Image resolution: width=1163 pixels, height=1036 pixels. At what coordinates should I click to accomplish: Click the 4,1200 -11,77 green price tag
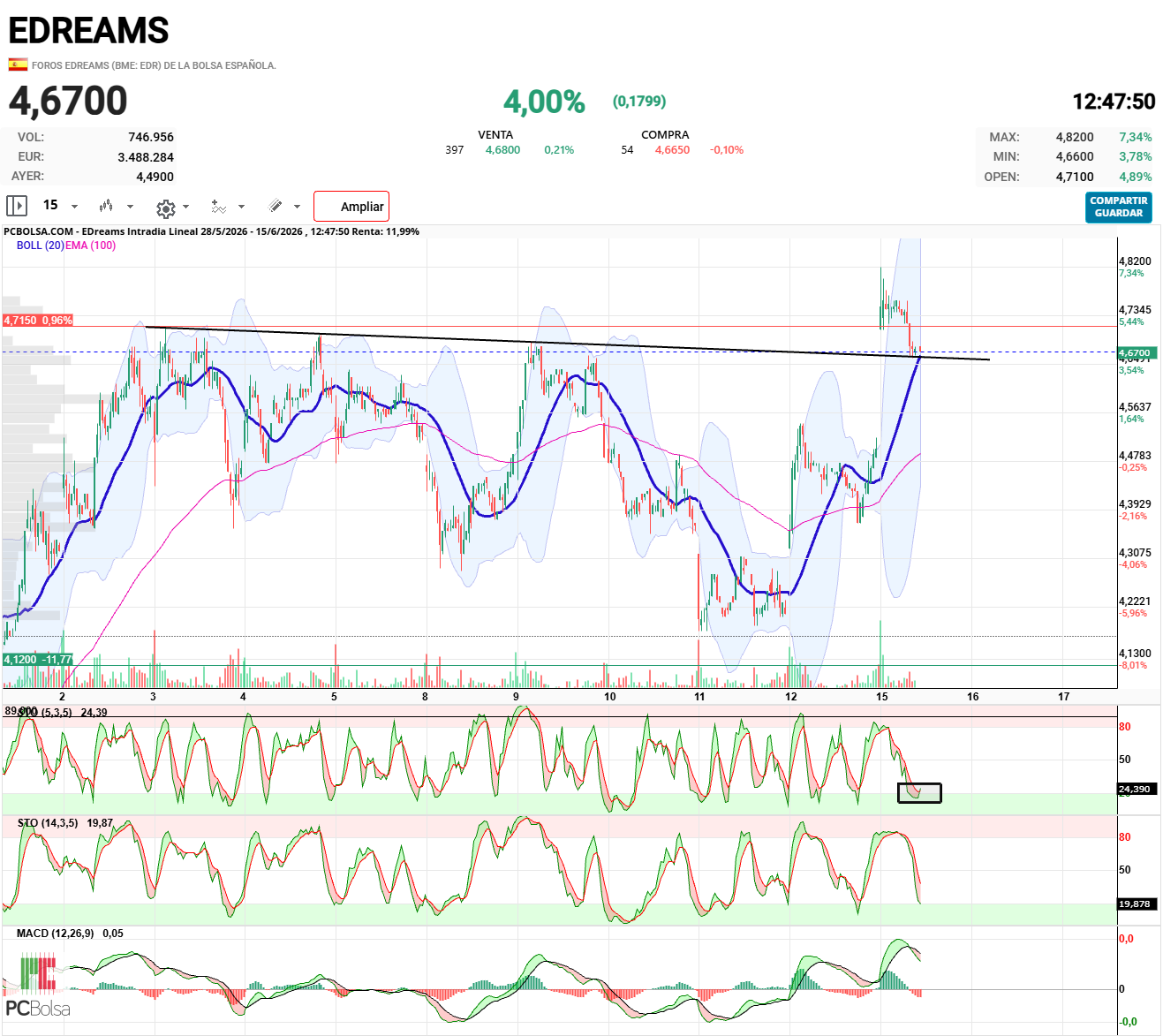point(37,660)
